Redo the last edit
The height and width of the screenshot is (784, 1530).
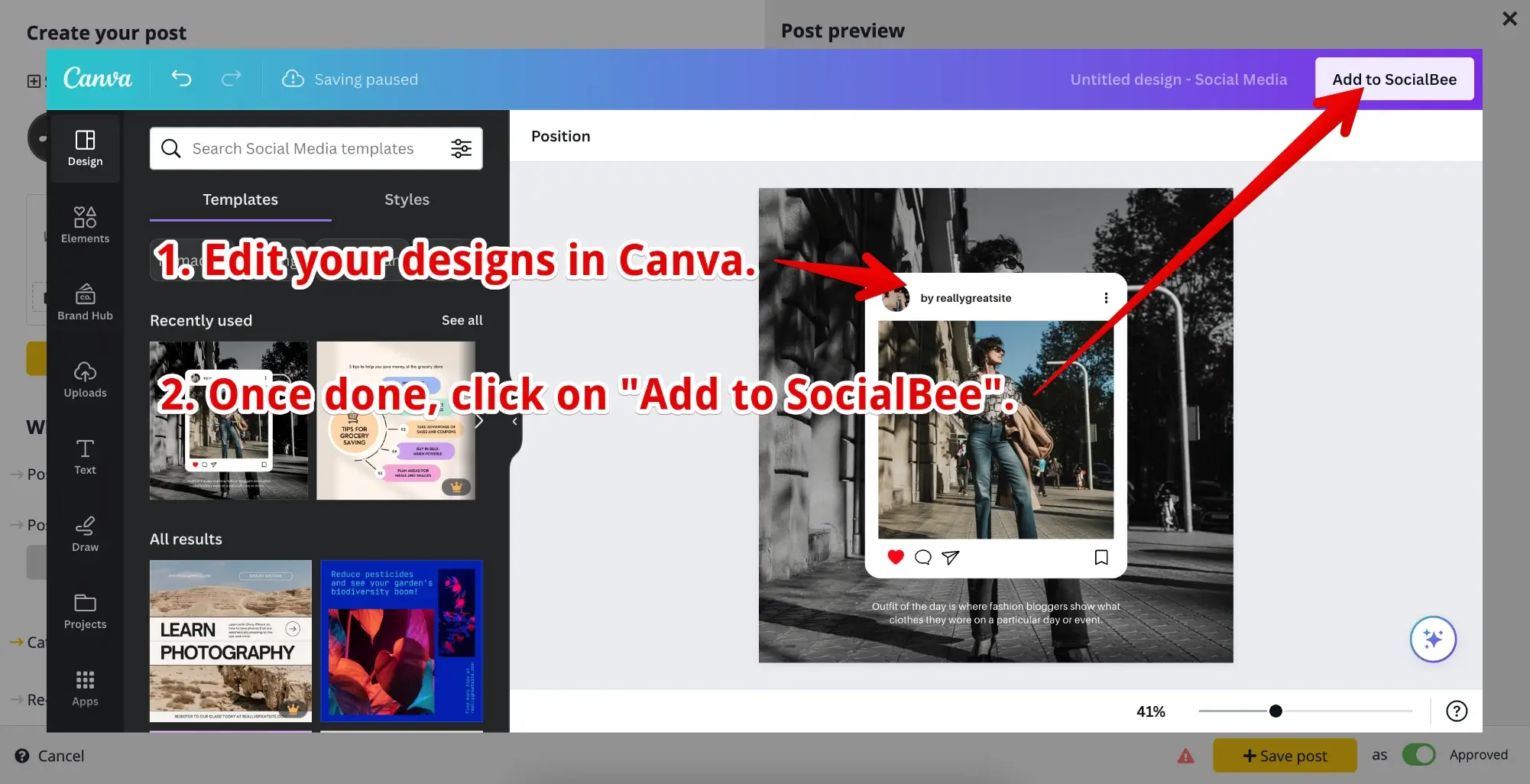click(231, 78)
